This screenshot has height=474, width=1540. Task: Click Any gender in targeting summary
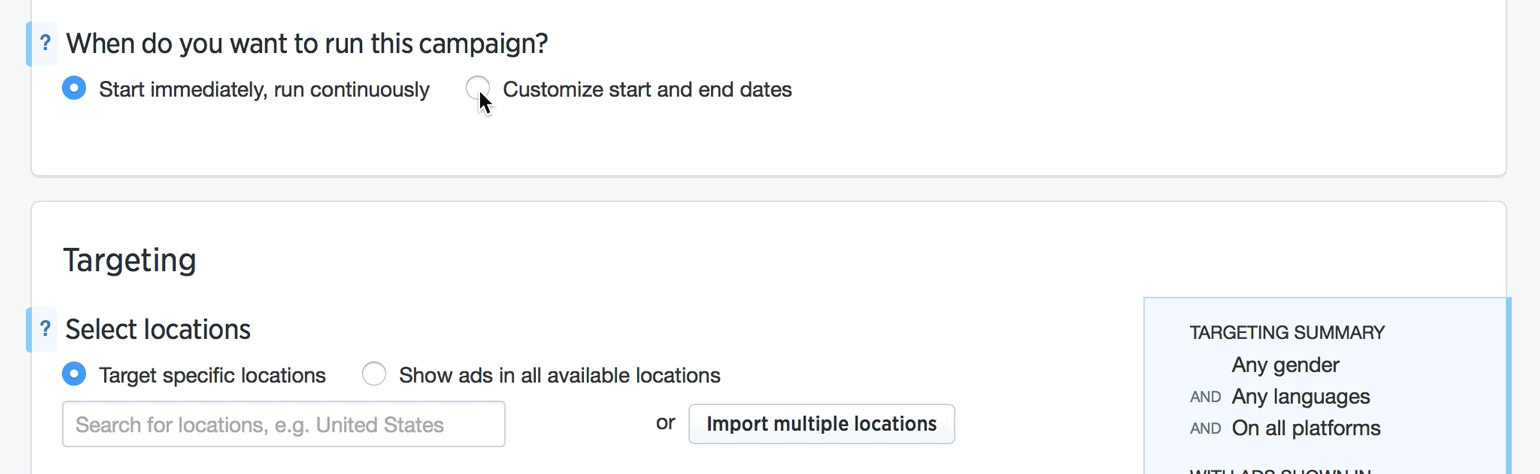1285,365
